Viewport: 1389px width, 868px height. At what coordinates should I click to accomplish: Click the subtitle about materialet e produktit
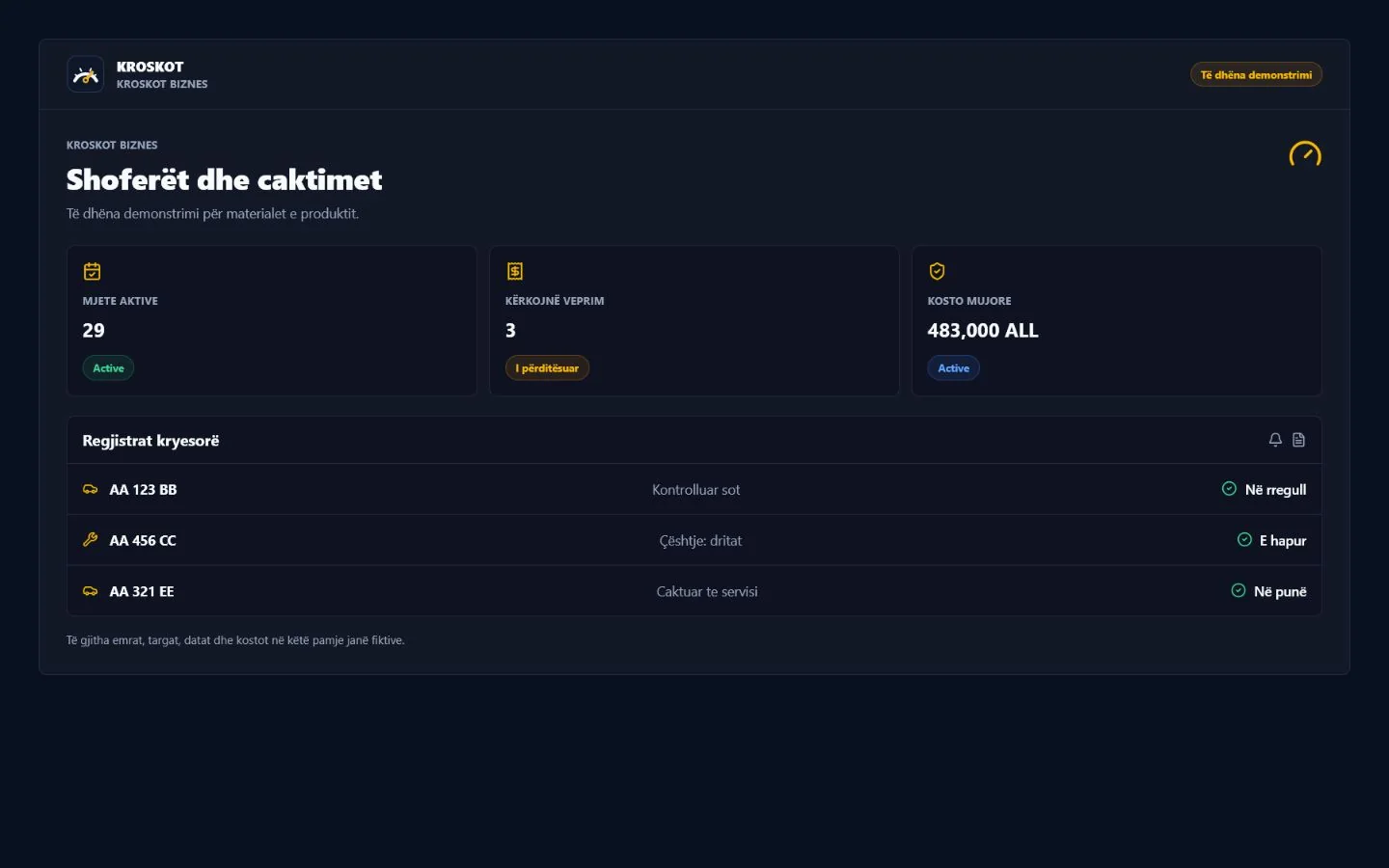pyautogui.click(x=212, y=214)
